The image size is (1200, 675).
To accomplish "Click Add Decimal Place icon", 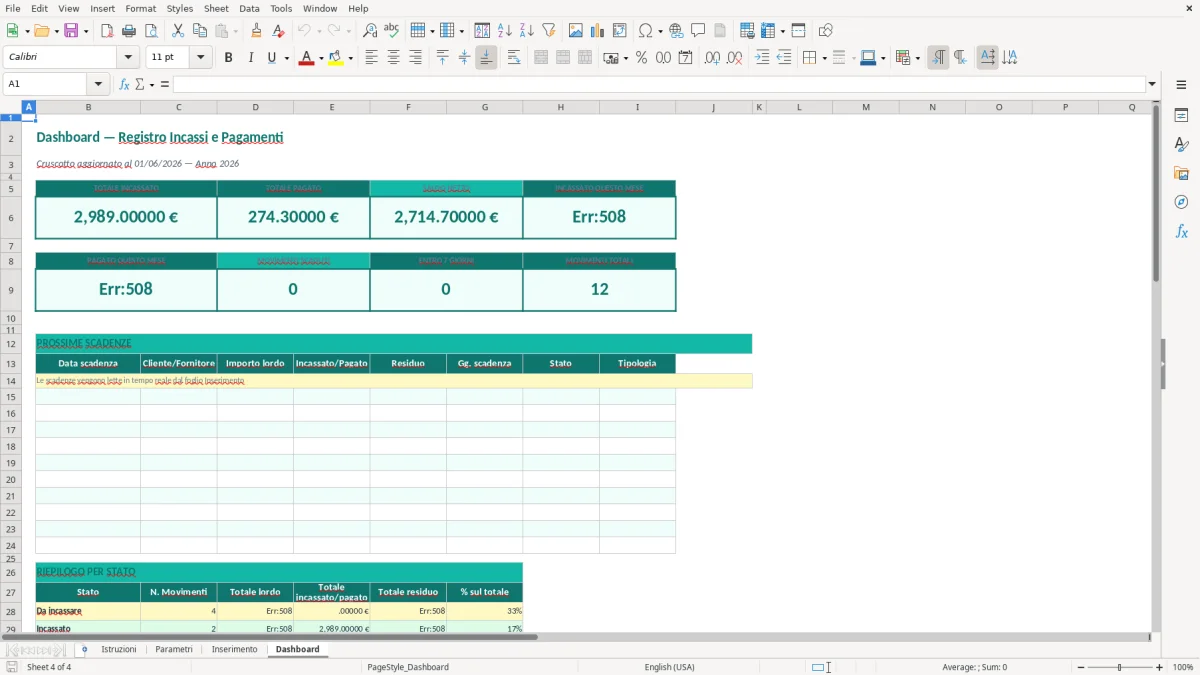I will coord(712,58).
